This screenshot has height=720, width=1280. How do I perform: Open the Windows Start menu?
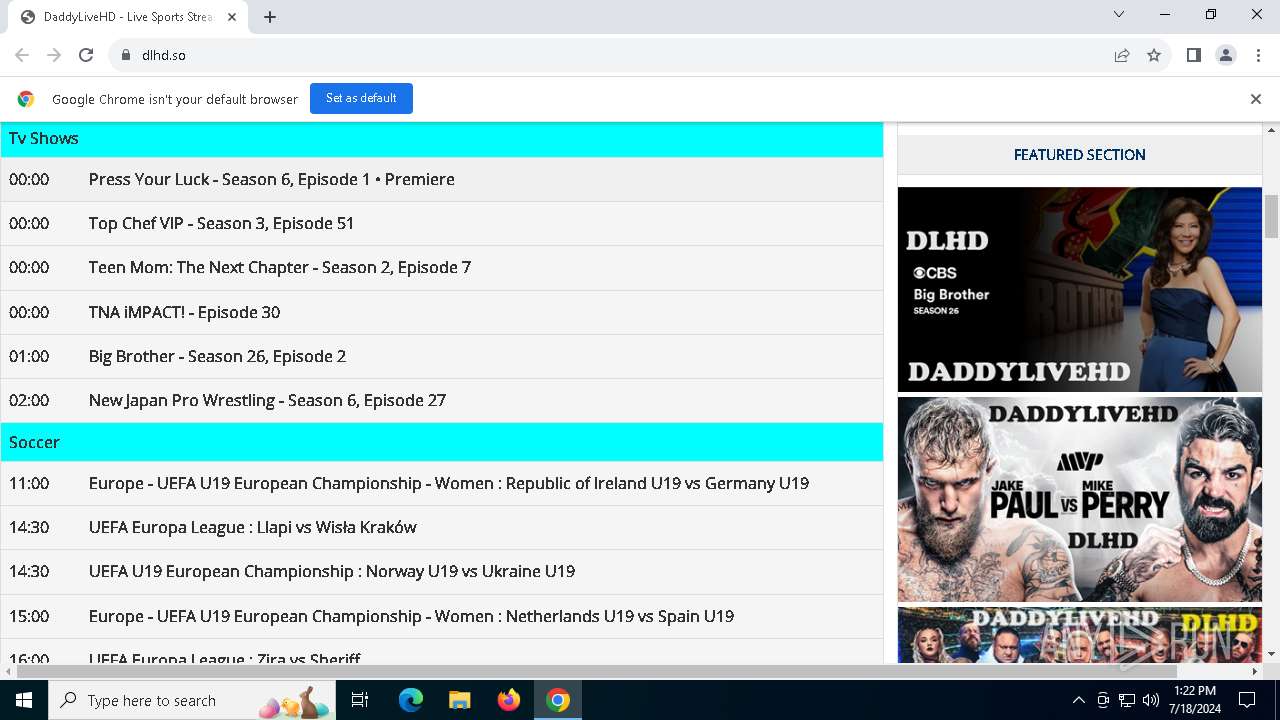tap(24, 700)
